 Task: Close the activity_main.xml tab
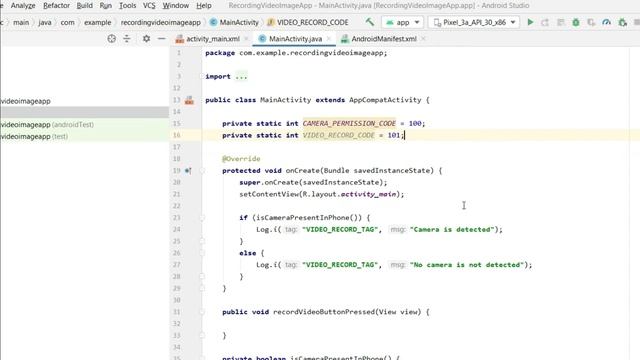tap(246, 39)
